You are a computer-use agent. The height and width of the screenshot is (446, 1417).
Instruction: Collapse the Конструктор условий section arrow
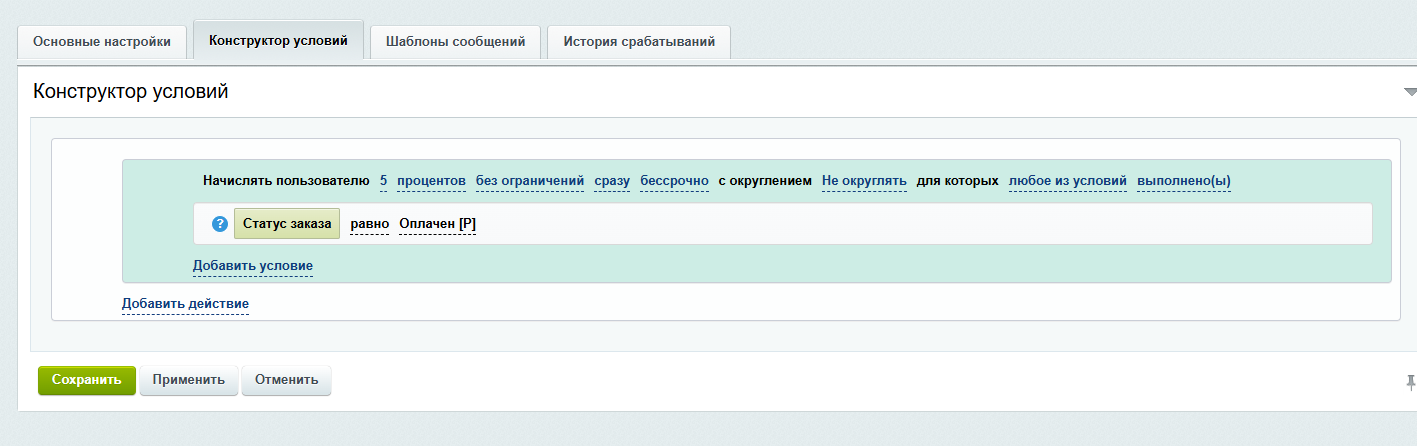[1410, 92]
